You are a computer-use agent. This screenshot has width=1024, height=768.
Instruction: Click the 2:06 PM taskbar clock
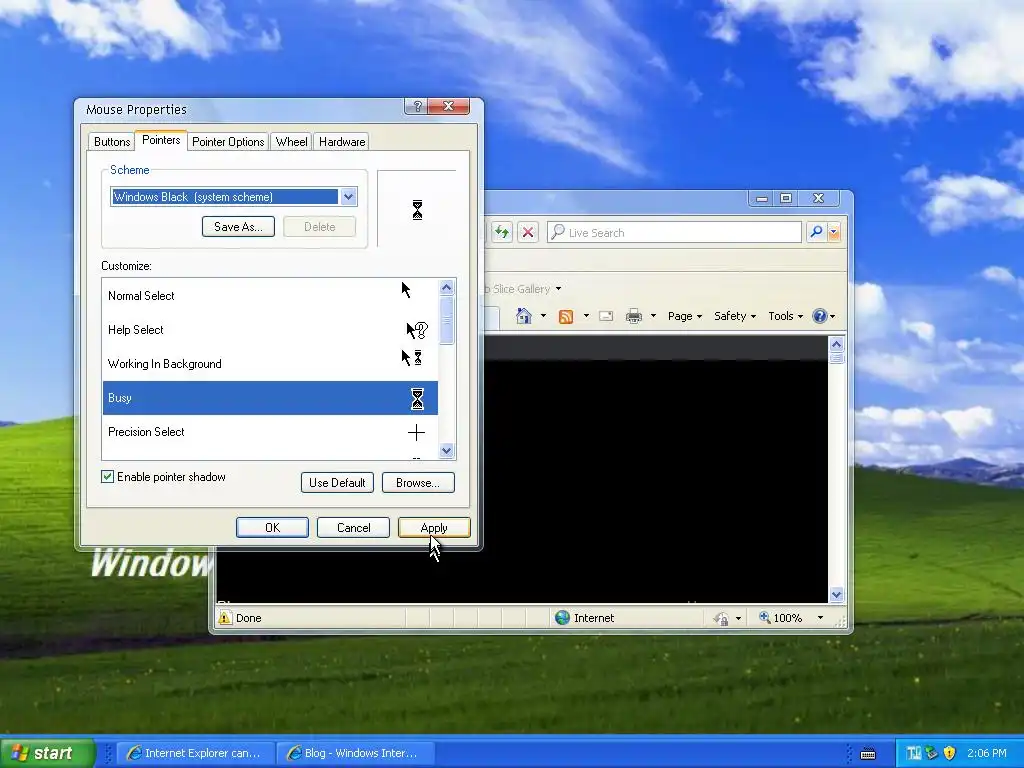pyautogui.click(x=987, y=753)
